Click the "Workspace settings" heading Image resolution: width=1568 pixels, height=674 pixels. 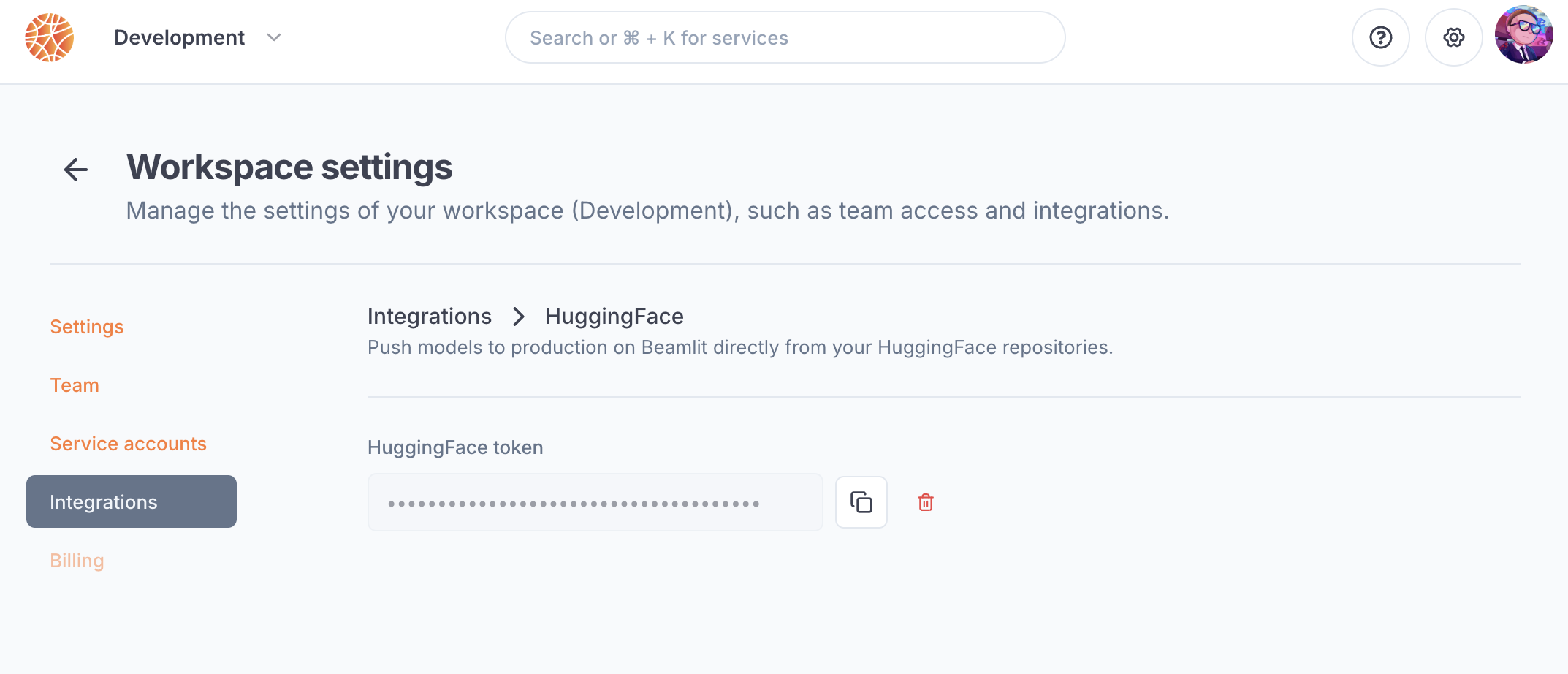[x=289, y=167]
